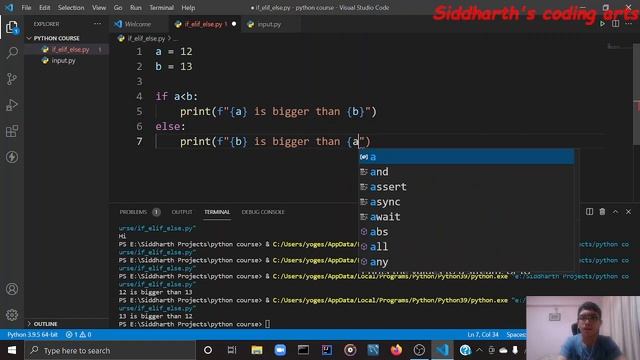Show hidden system tray icons
Viewport: 640px width, 360px height.
point(479,350)
